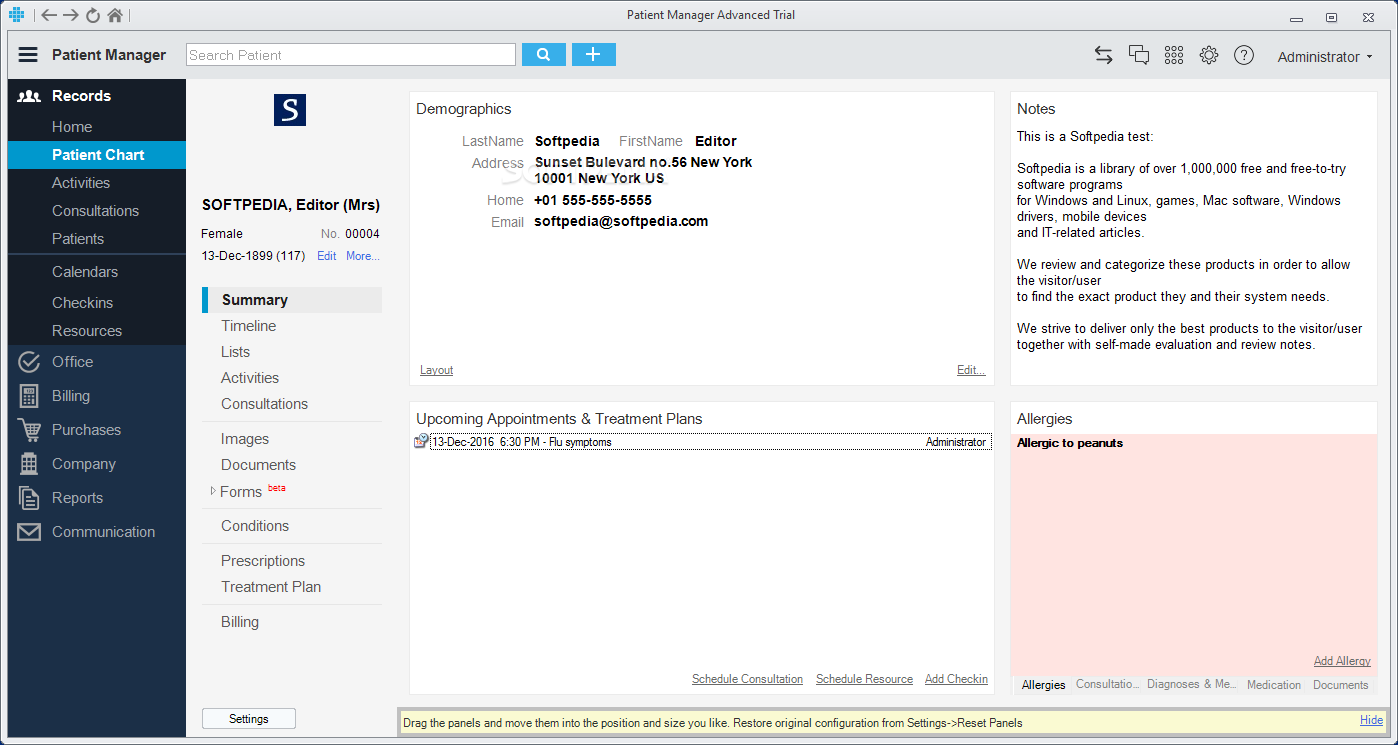This screenshot has width=1398, height=745.
Task: Click the app logo in title bar
Action: click(x=16, y=15)
